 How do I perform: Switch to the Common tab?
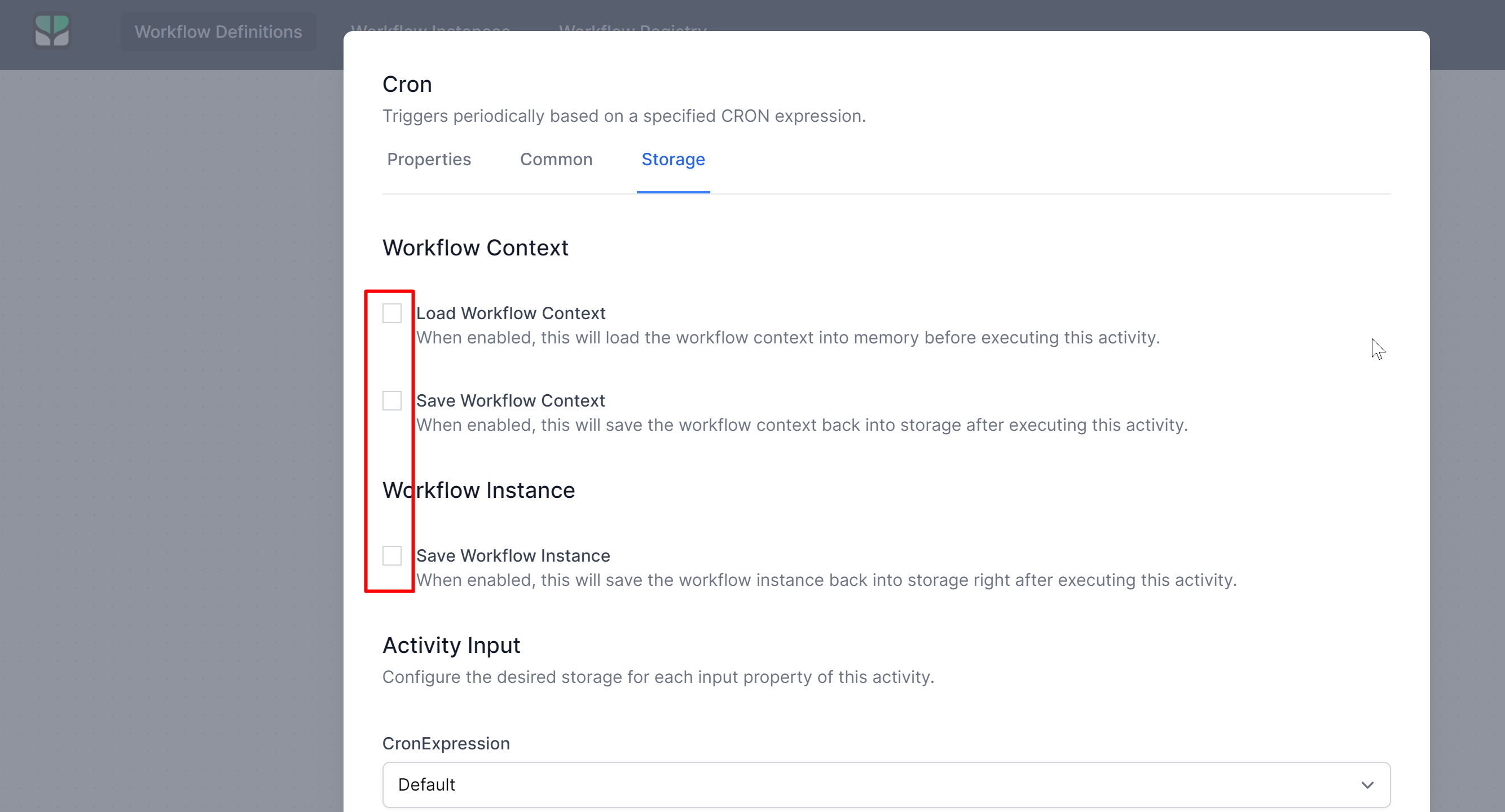click(x=556, y=160)
